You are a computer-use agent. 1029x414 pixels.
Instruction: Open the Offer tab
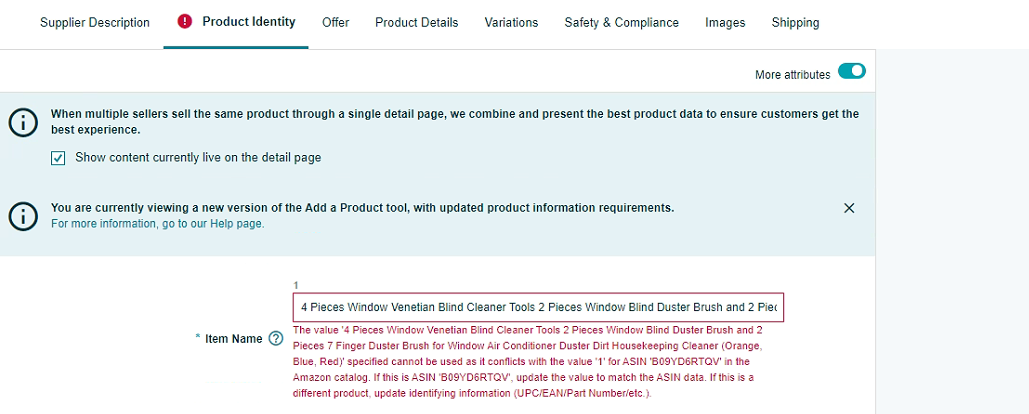tap(335, 22)
